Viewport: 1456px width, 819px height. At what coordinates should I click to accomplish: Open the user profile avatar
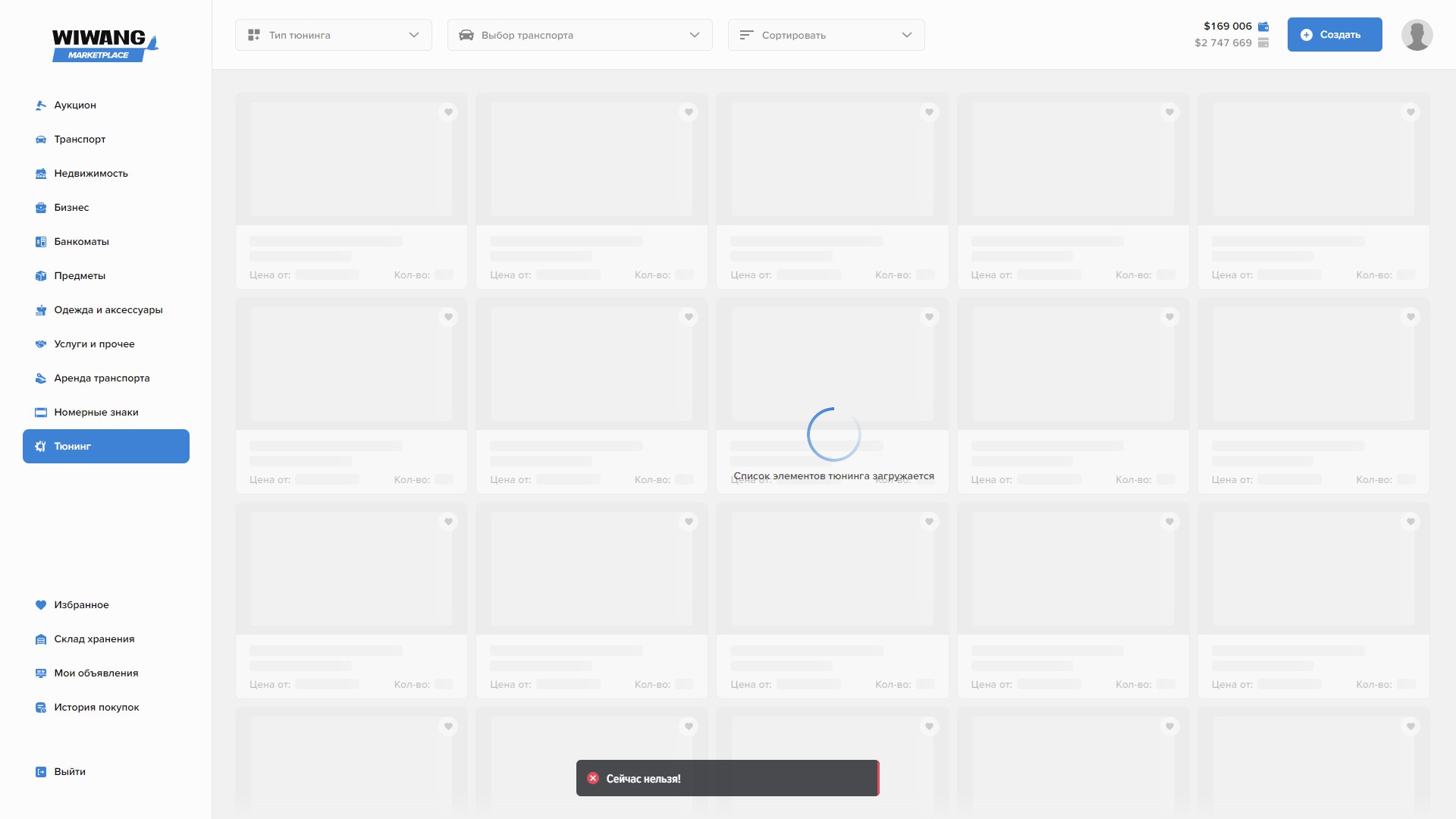click(1417, 35)
